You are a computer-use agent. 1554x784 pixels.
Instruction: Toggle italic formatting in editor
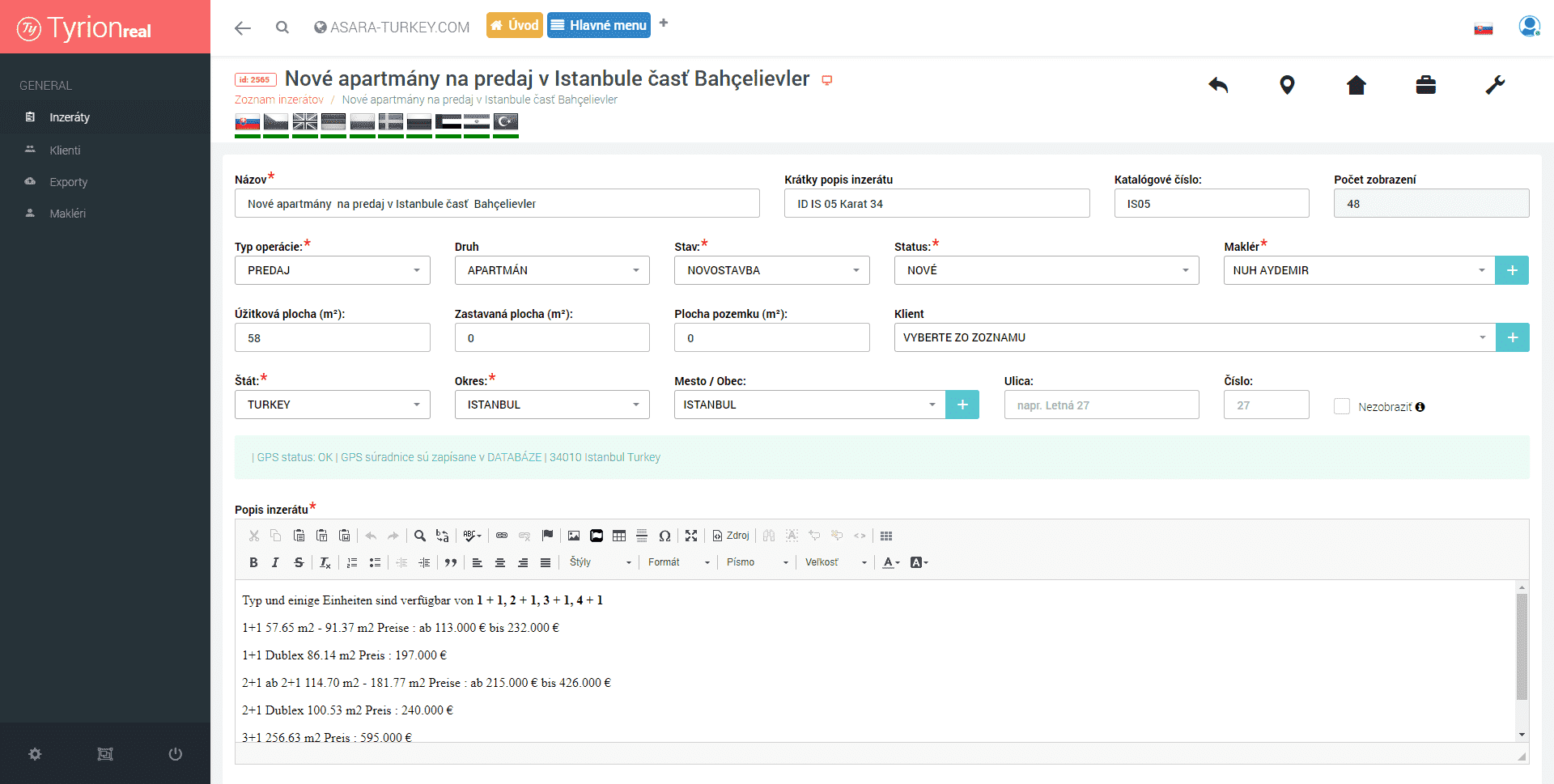[x=275, y=562]
